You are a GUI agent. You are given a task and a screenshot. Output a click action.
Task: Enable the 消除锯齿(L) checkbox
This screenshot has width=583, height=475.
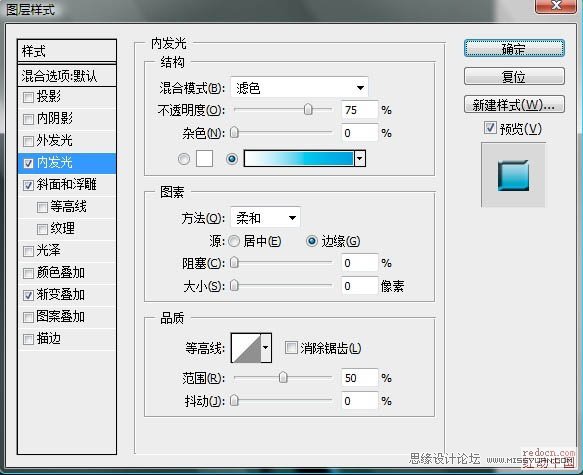pos(291,348)
